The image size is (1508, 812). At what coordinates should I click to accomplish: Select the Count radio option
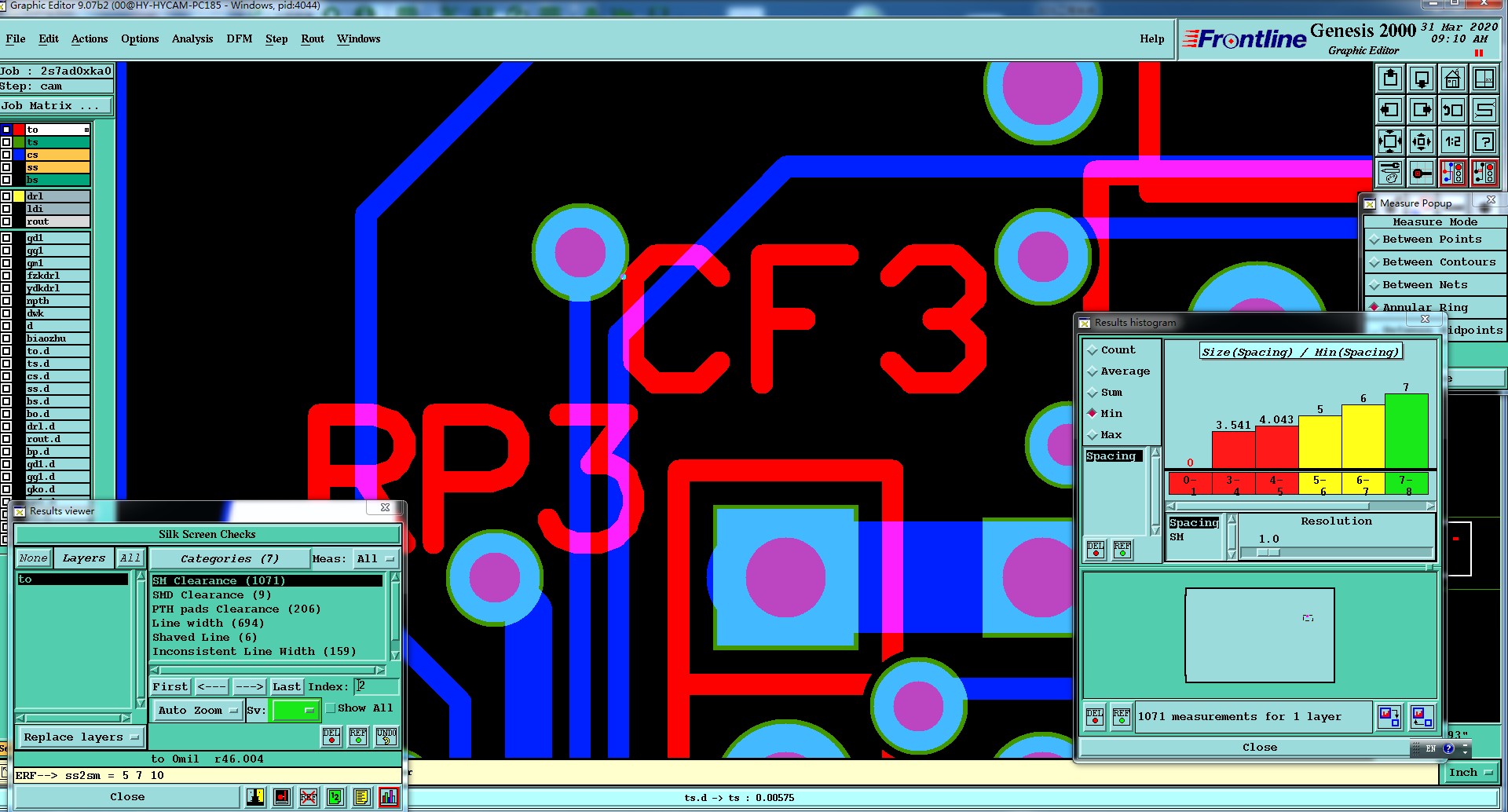pos(1111,350)
